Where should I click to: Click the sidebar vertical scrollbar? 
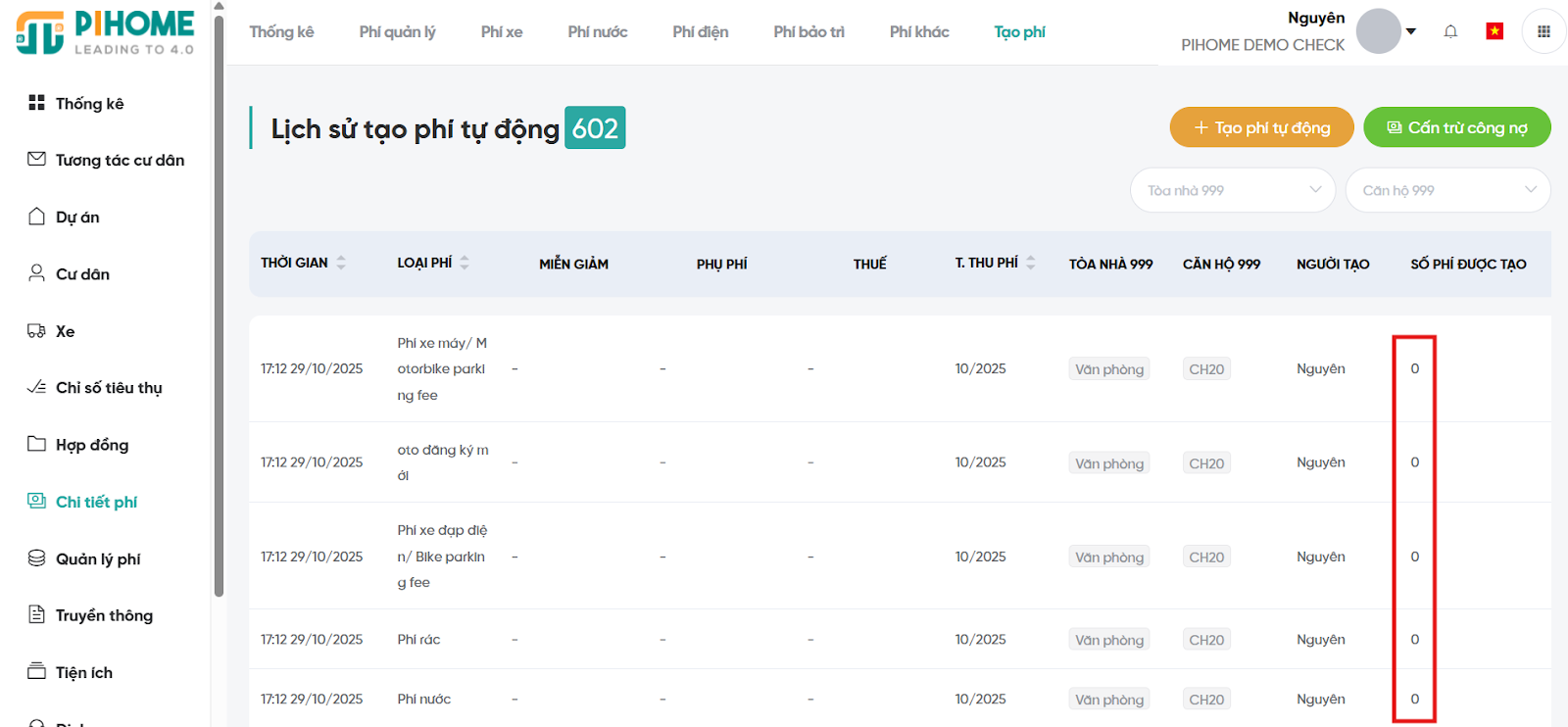click(x=219, y=294)
